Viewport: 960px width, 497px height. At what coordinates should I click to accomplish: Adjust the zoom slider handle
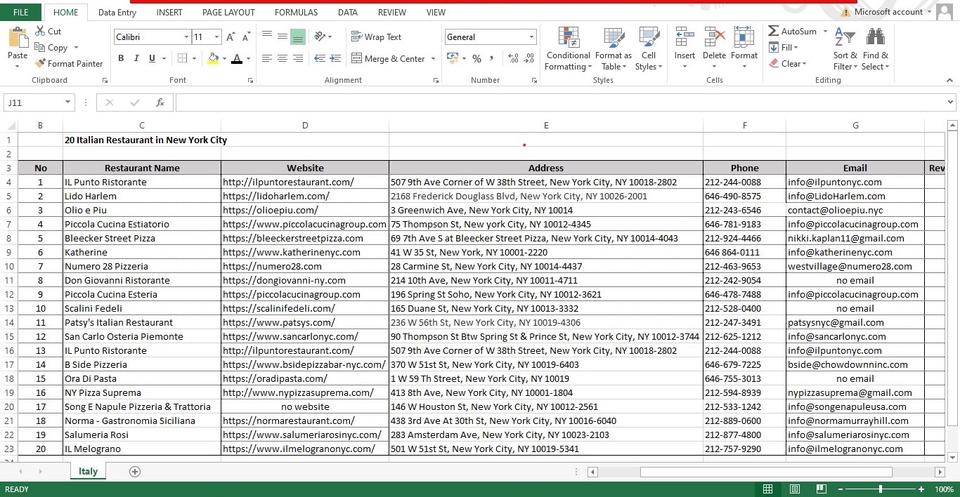(880, 489)
